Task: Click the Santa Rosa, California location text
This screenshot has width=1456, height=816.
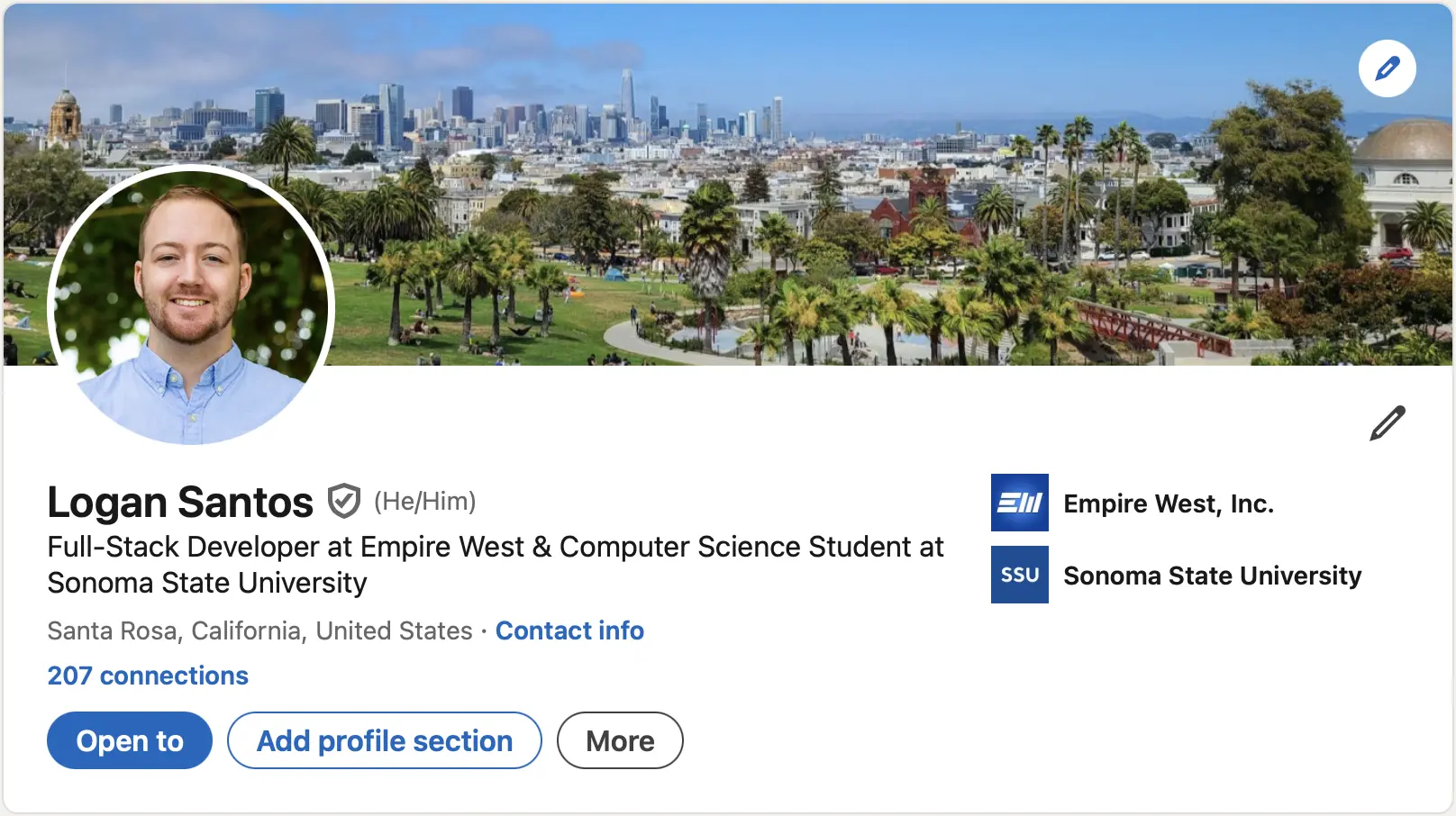Action: pyautogui.click(x=259, y=630)
